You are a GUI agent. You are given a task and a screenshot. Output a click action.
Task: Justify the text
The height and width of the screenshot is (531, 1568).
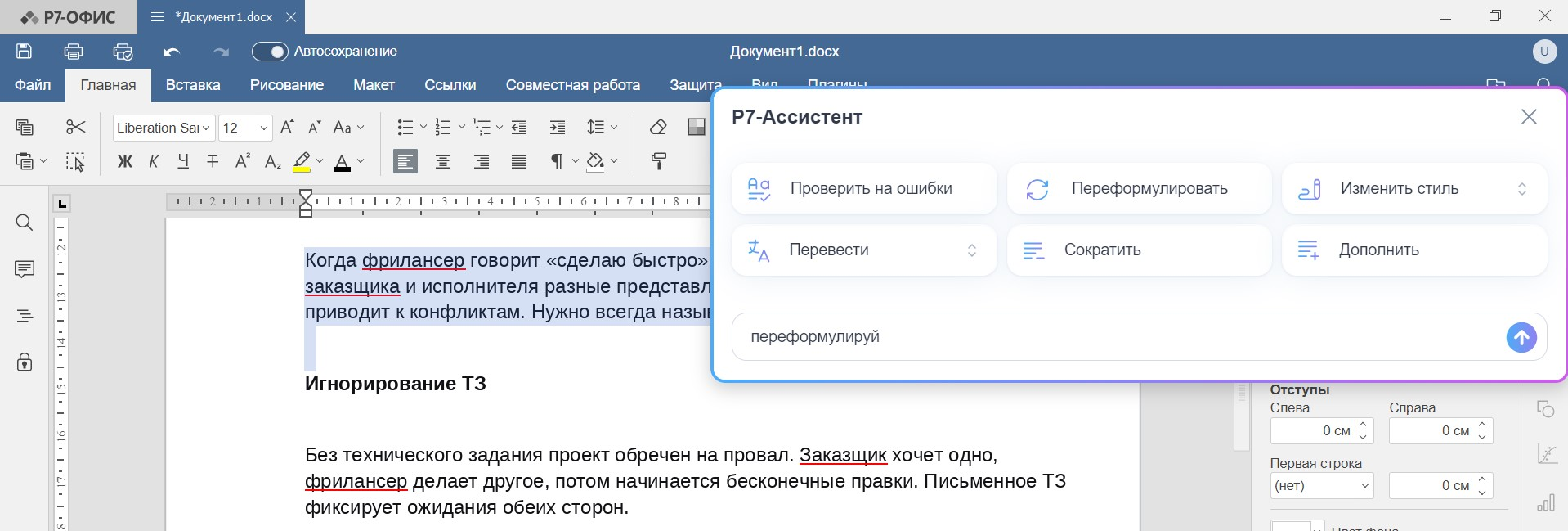click(519, 161)
